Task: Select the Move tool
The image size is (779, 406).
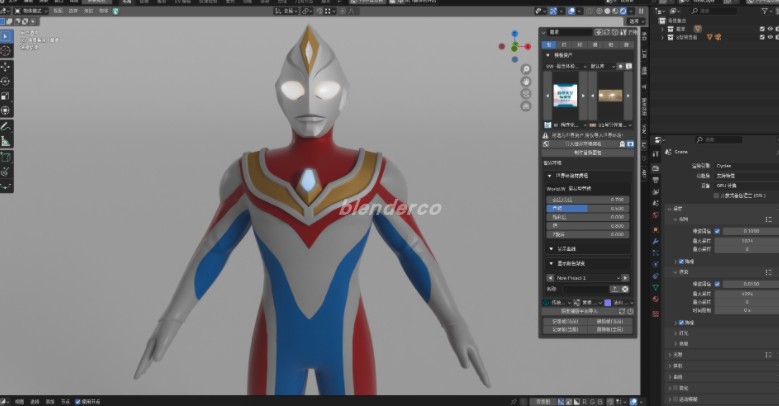Action: [x=5, y=67]
